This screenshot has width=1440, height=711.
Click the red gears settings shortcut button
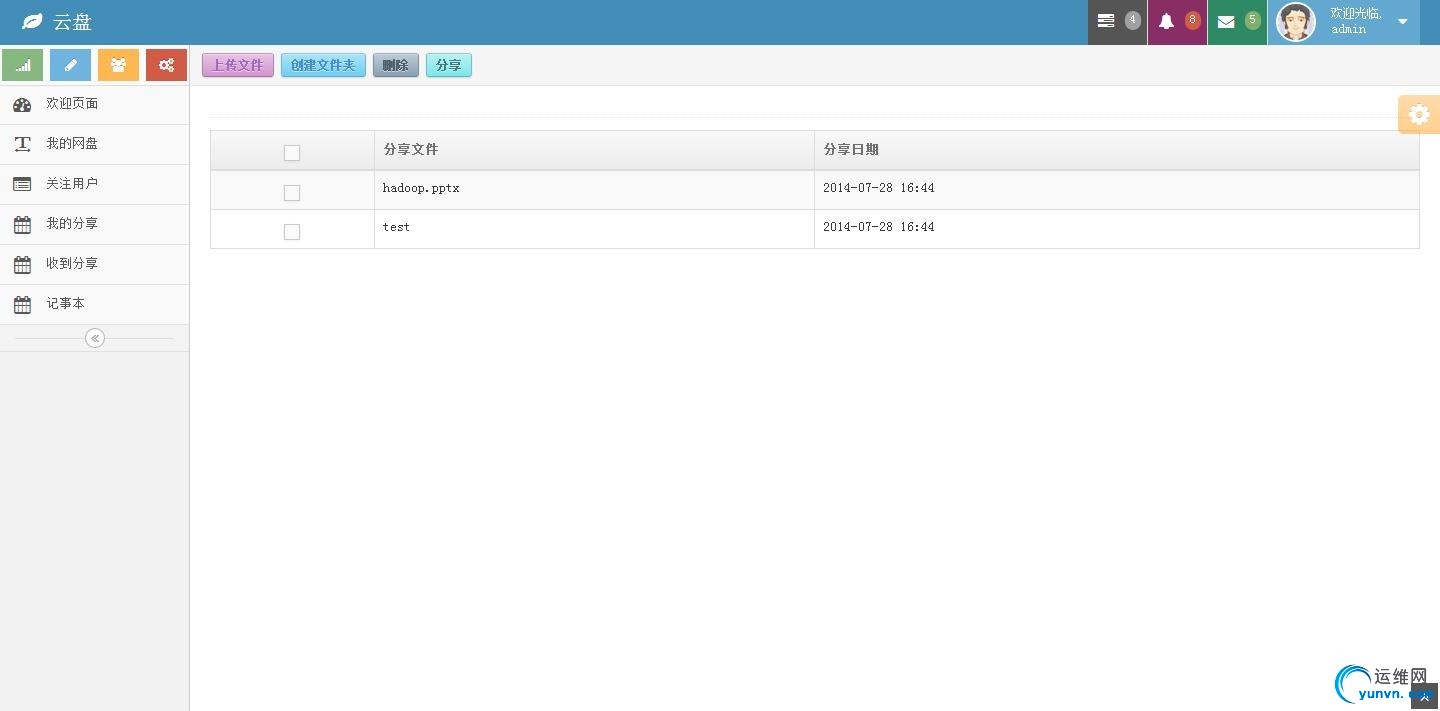tap(166, 65)
